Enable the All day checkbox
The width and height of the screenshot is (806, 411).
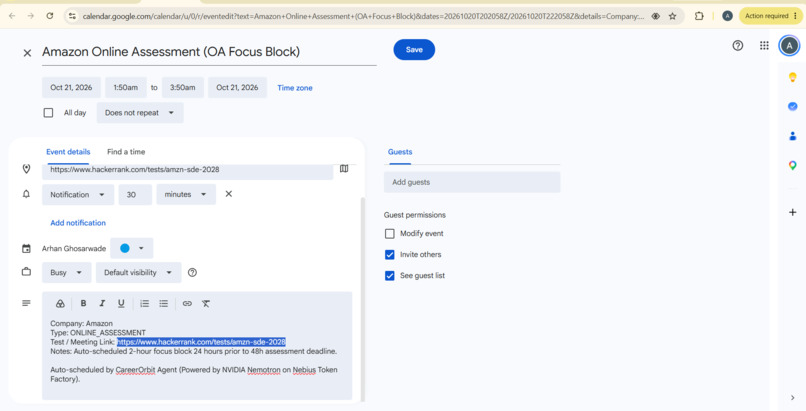pos(48,113)
